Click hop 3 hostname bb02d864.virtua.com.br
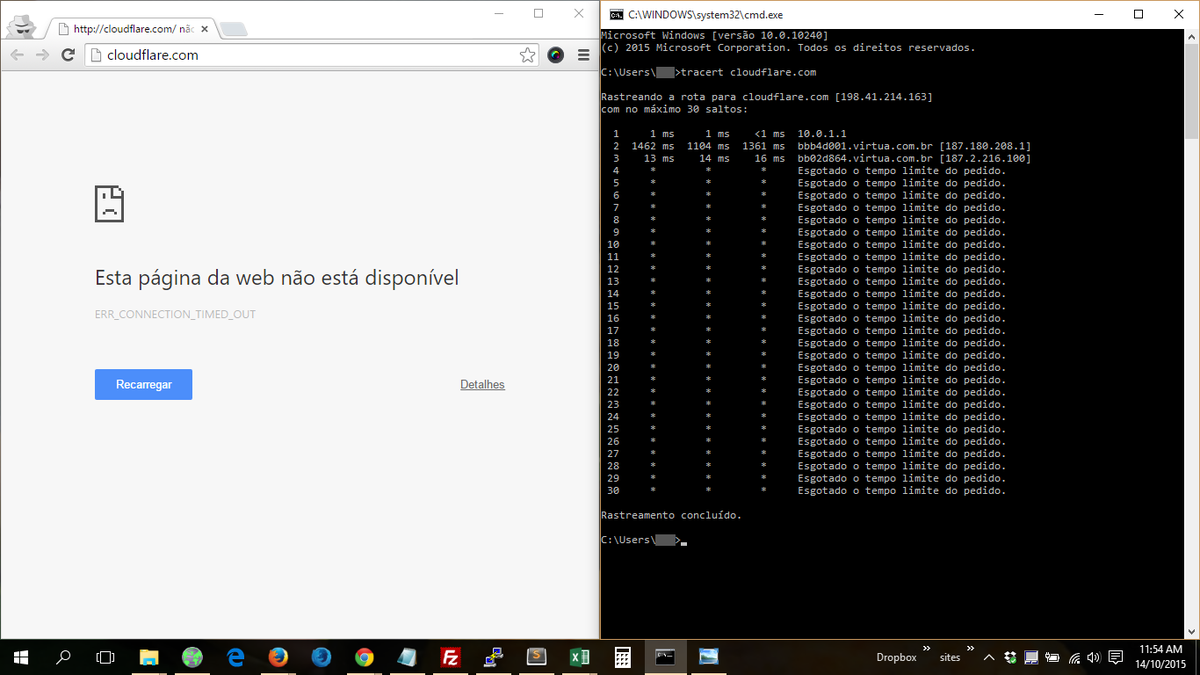The height and width of the screenshot is (675, 1200). pyautogui.click(x=865, y=158)
